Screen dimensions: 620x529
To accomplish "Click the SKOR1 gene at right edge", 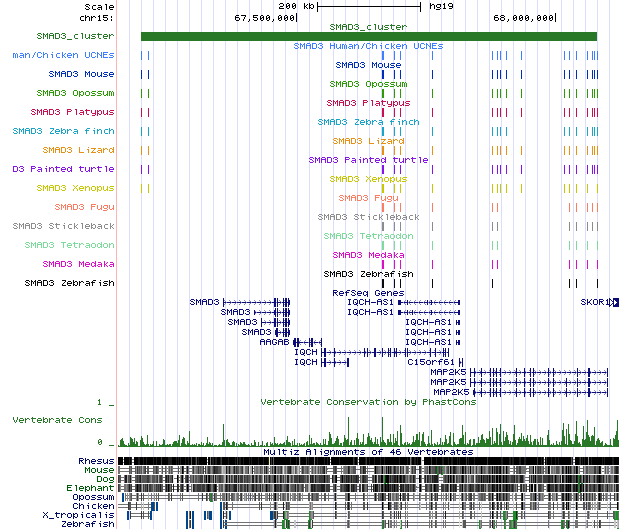I will coord(593,302).
